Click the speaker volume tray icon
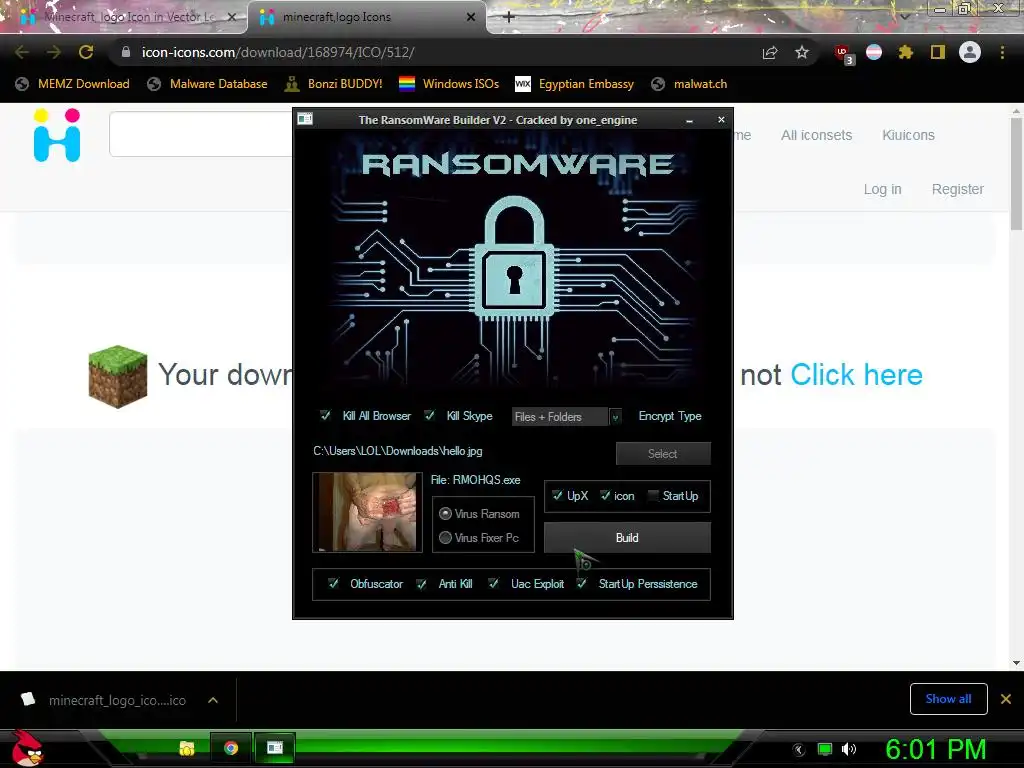The image size is (1024, 768). (848, 749)
